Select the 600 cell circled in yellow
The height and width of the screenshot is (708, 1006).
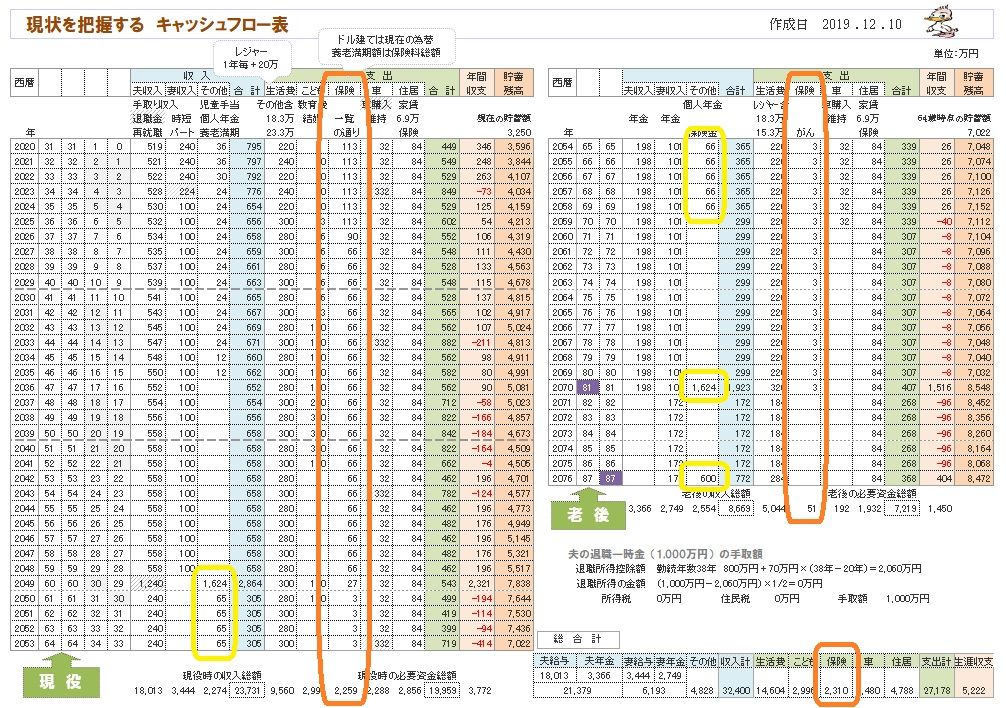[x=704, y=478]
